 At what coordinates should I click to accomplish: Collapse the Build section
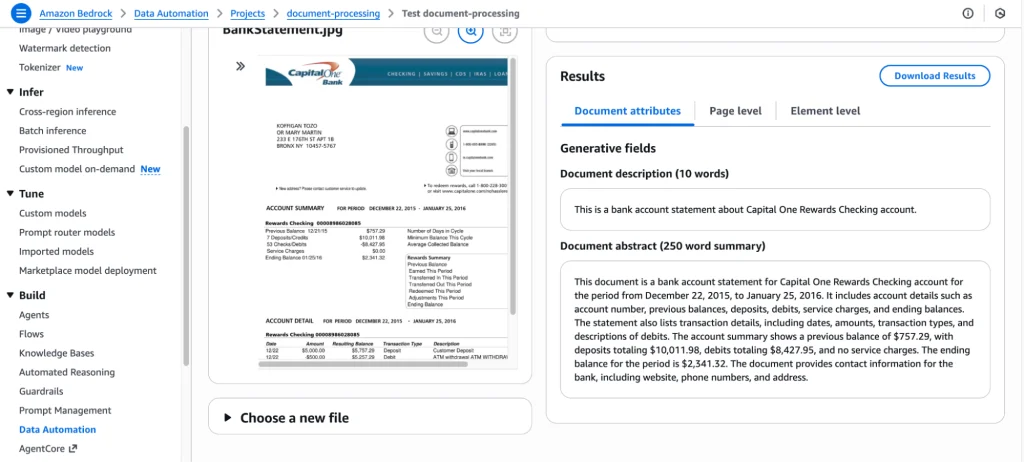(10, 295)
